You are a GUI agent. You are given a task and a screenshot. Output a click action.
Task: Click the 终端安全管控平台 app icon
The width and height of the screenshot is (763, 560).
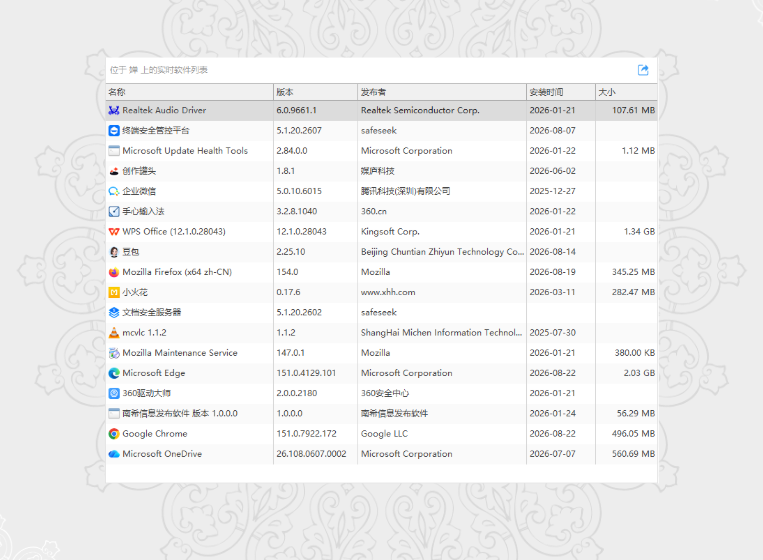(114, 130)
